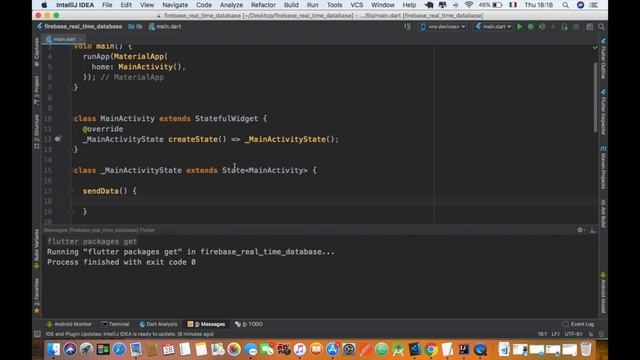Screen dimensions: 640x360
Task: Click the Stop process toolbar icon
Action: point(576,27)
